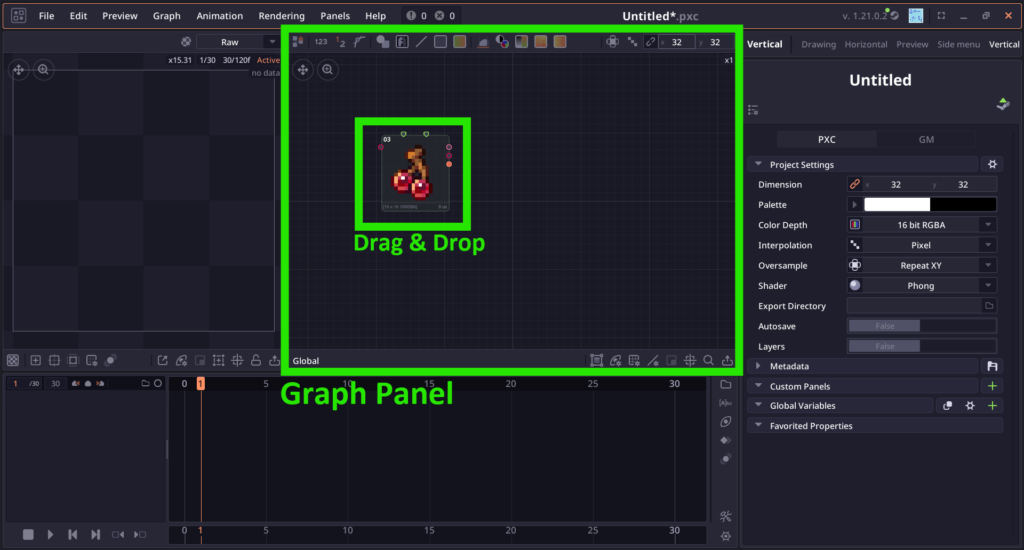Edit the graph toolbar x dimension field
1024x550 pixels.
coord(677,42)
